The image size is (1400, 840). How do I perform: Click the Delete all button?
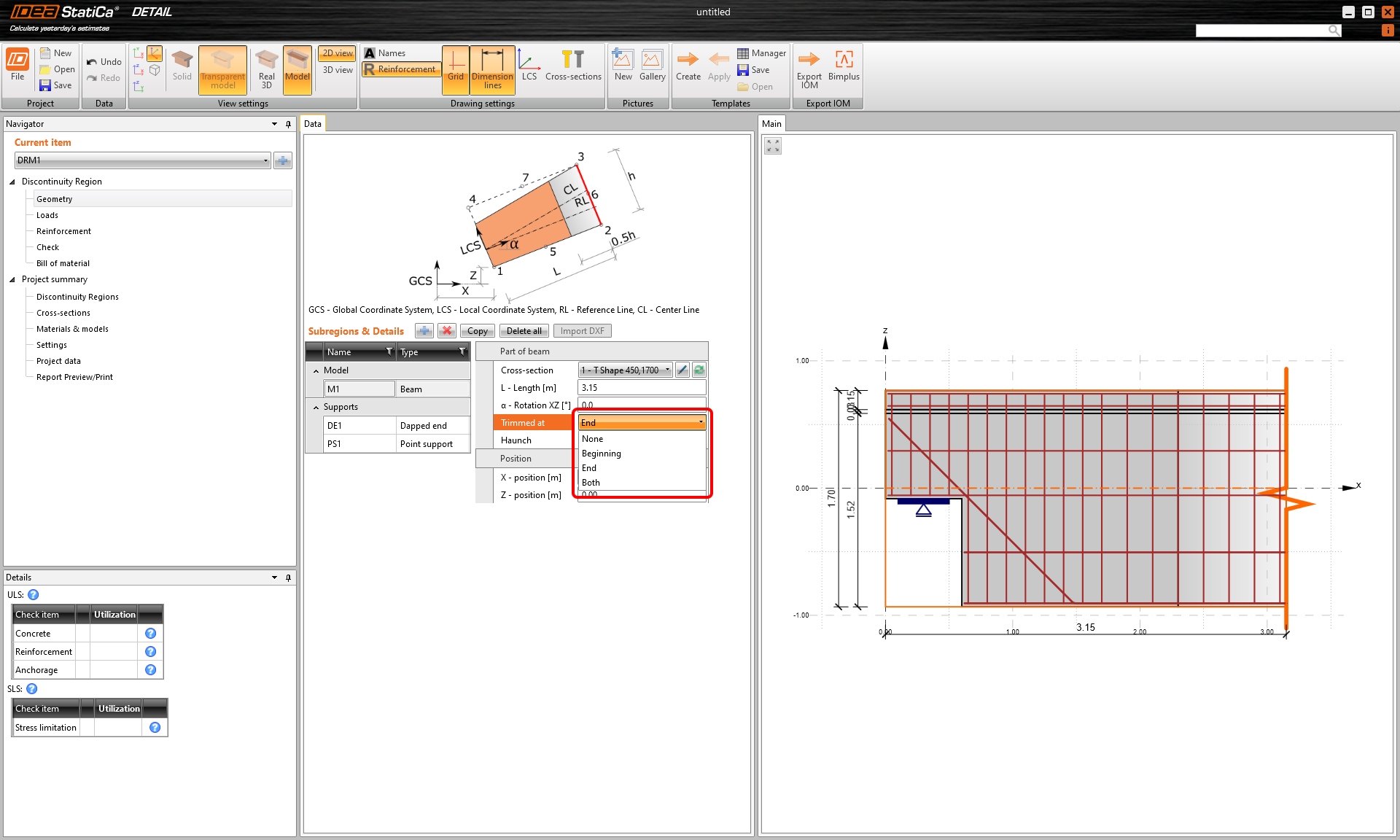pos(524,331)
